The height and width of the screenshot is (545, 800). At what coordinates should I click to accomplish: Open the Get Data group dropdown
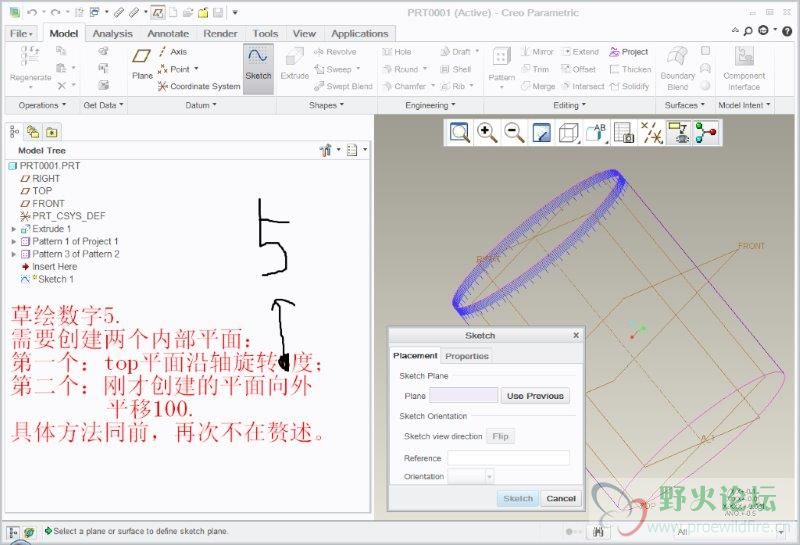(103, 105)
